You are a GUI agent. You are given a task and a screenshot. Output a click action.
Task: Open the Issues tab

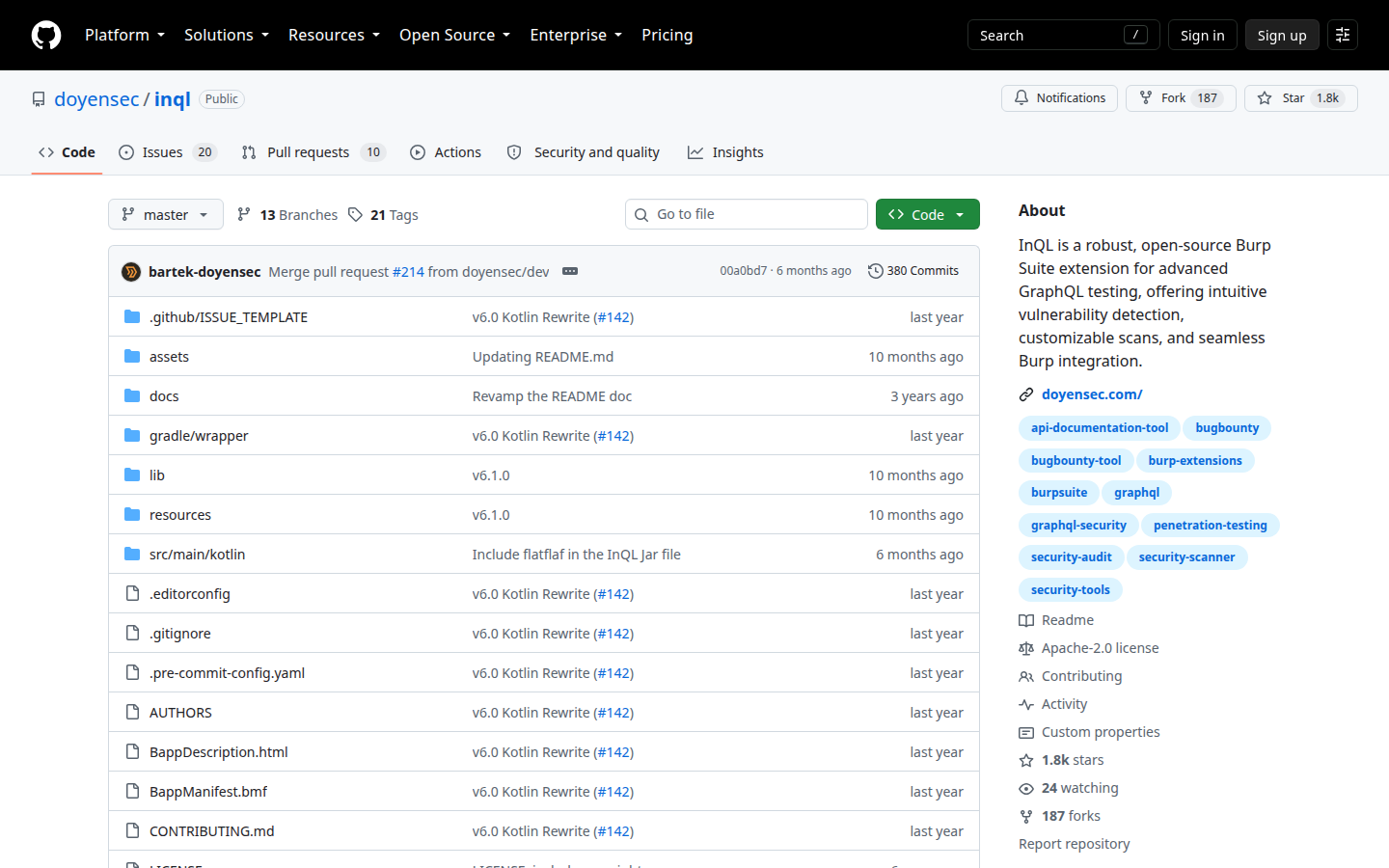tap(168, 152)
